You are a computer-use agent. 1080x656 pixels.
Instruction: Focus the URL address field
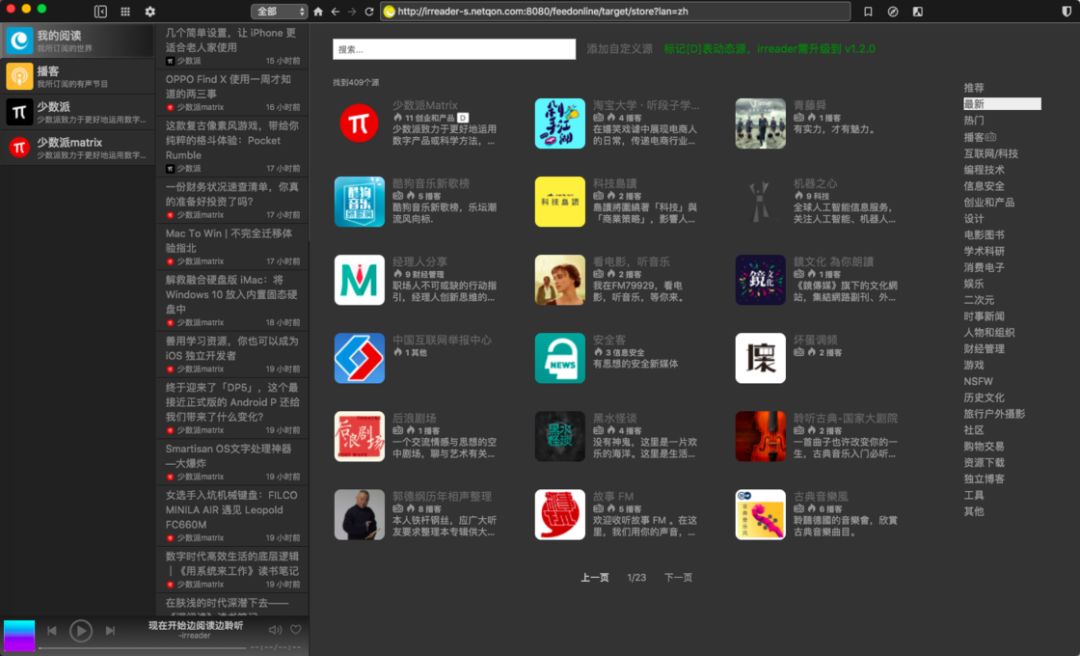615,12
